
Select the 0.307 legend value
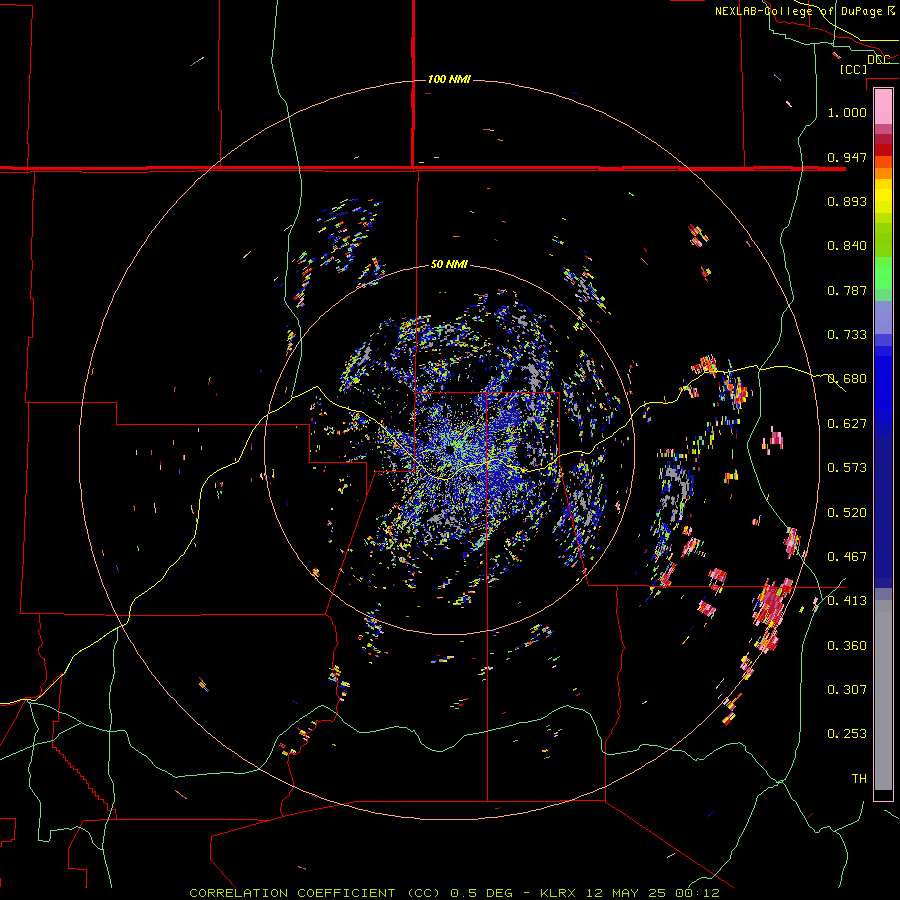click(x=847, y=690)
